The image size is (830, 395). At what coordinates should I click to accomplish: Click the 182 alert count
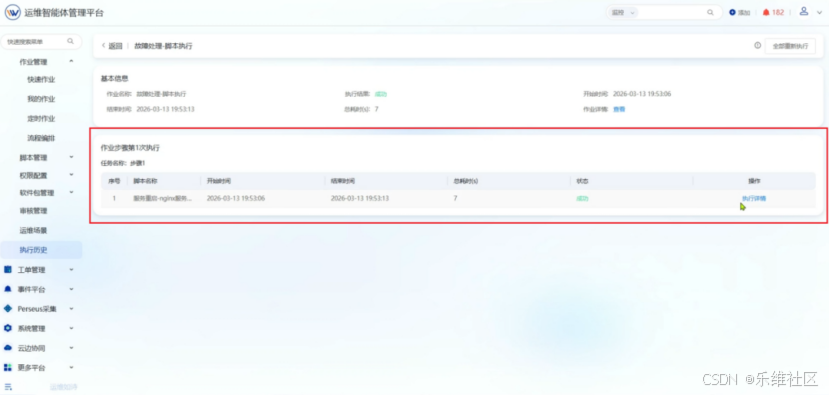778,13
